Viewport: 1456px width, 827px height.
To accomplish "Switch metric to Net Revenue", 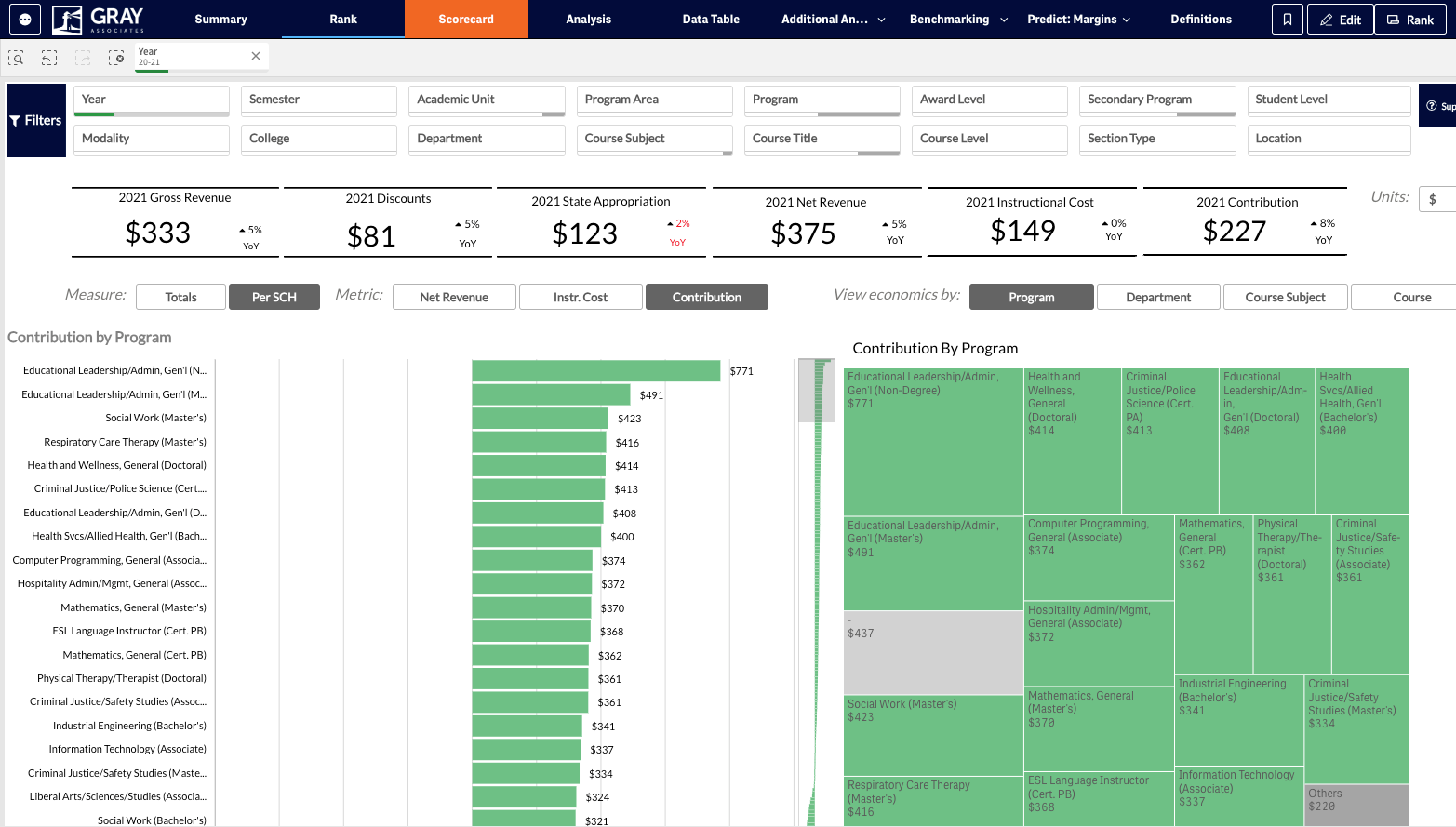I will click(454, 297).
